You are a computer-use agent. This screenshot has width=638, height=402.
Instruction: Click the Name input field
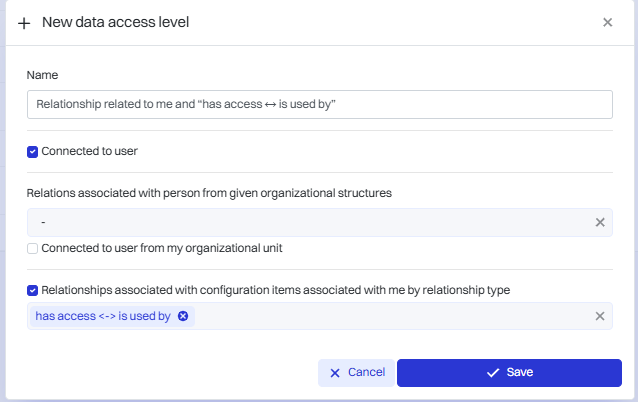[x=320, y=104]
